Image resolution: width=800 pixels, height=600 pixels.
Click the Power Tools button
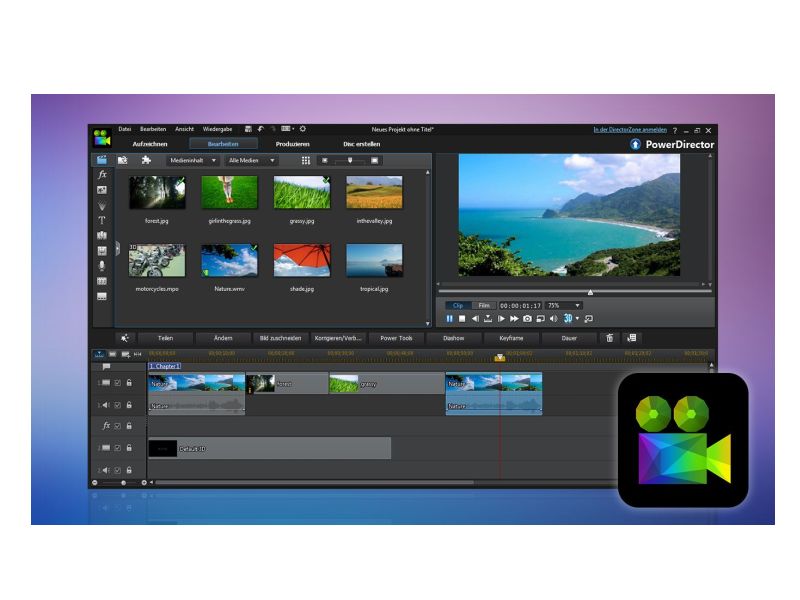click(x=396, y=338)
